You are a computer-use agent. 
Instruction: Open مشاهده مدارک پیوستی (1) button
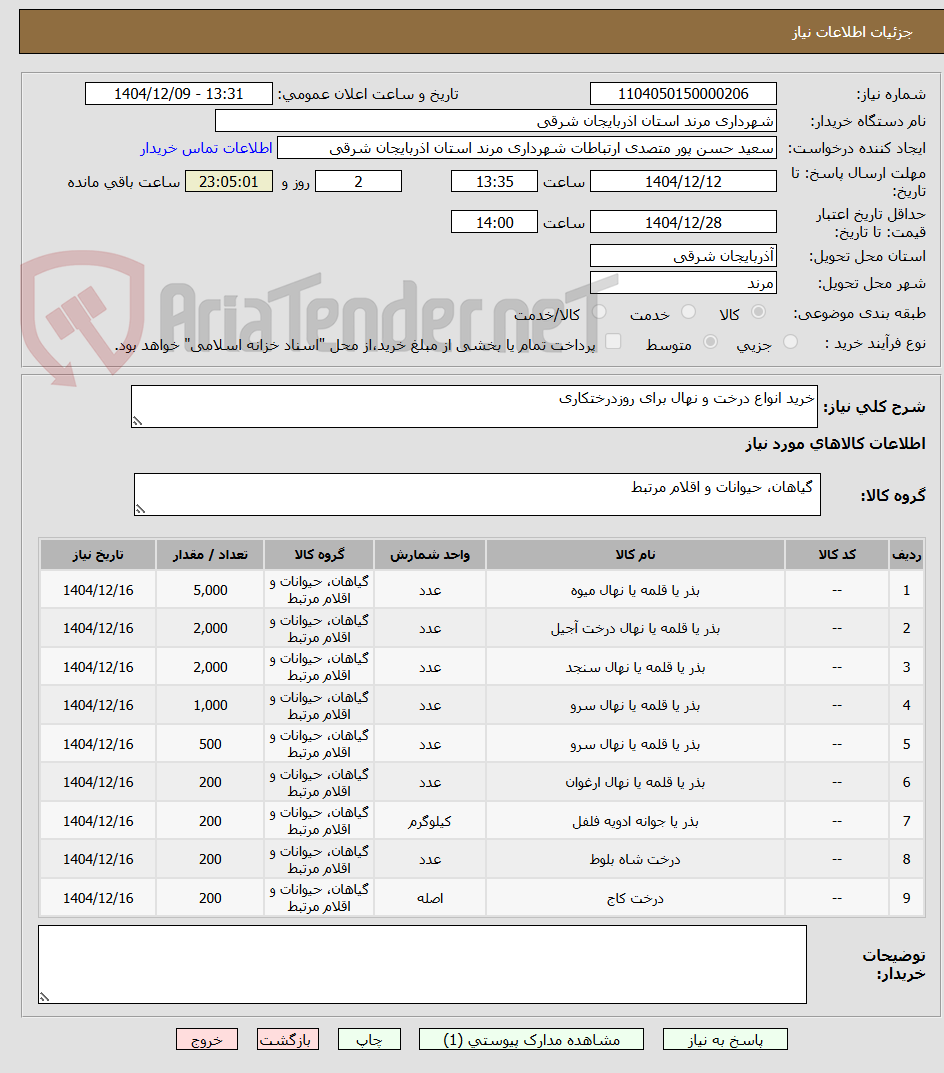(x=531, y=1039)
